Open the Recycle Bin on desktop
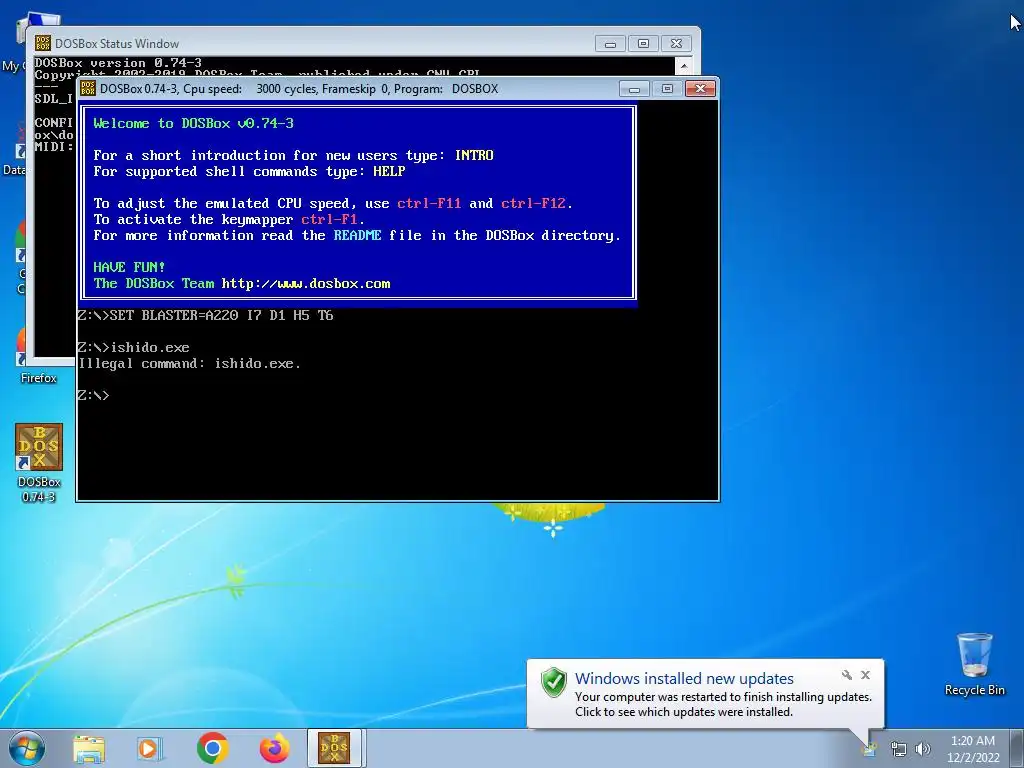1024x768 pixels. point(974,664)
